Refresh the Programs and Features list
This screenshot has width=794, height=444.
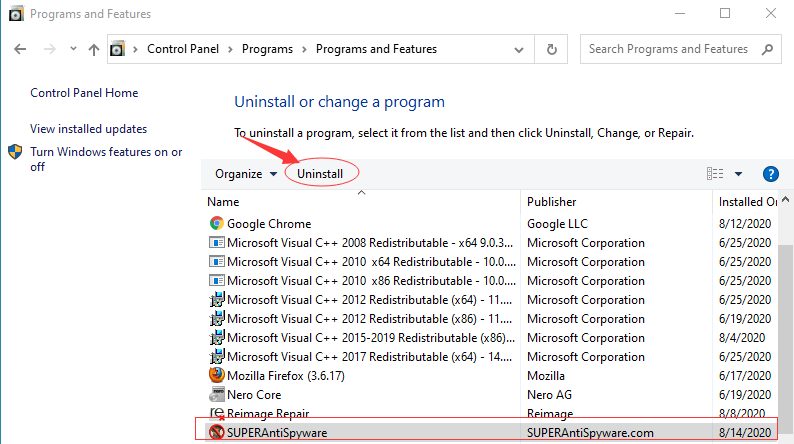(551, 49)
